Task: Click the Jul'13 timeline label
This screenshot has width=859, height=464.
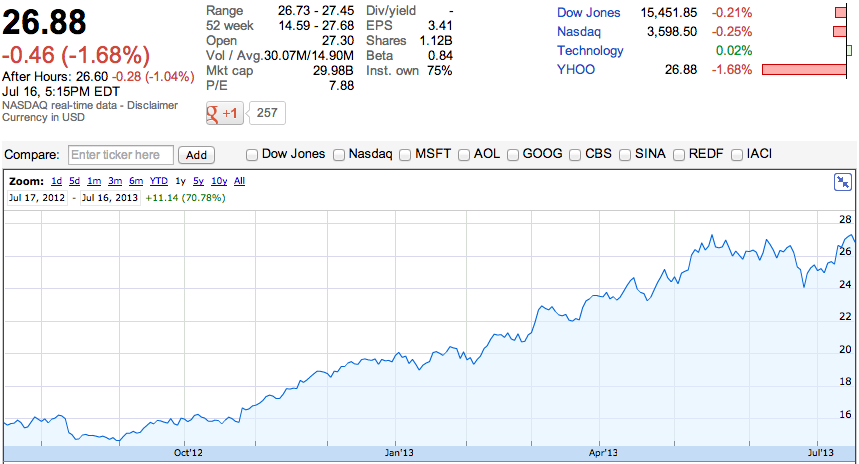Action: [x=821, y=452]
